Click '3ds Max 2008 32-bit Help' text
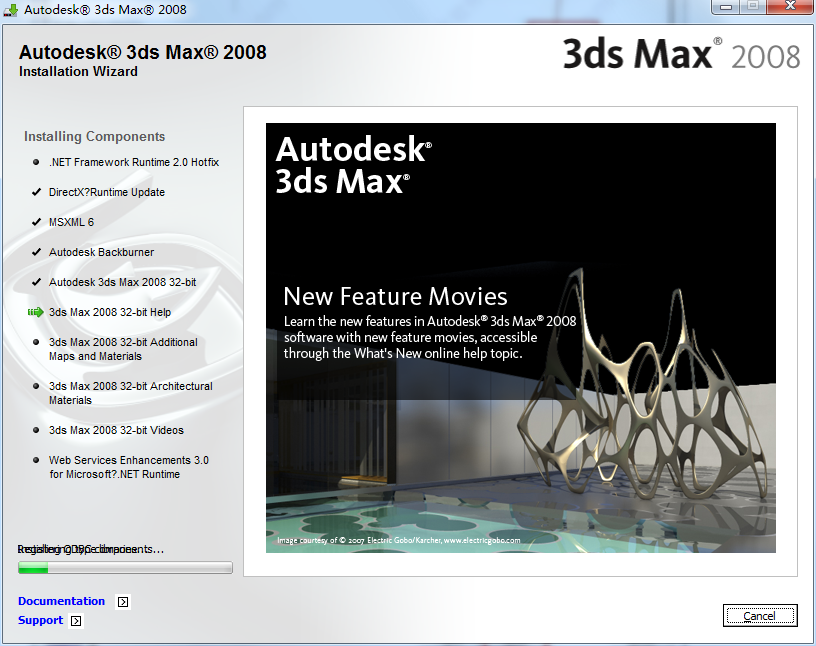 [x=110, y=312]
